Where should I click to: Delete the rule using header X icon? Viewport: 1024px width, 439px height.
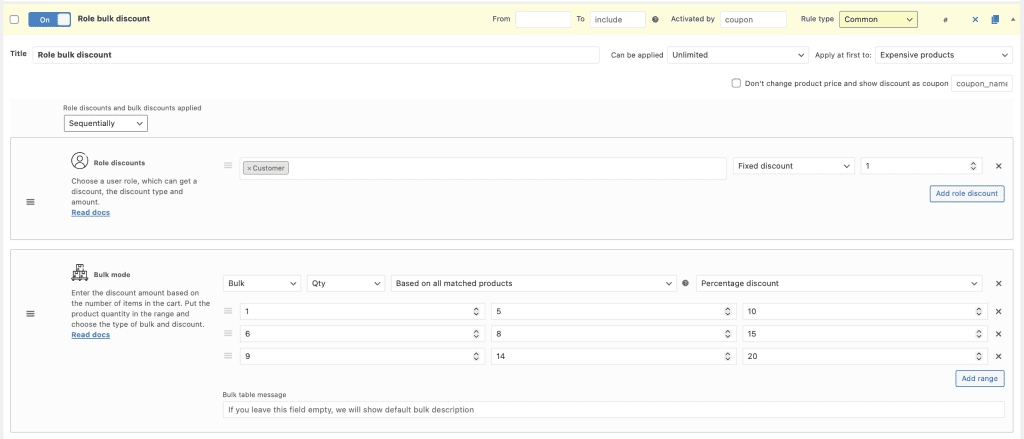pyautogui.click(x=975, y=19)
